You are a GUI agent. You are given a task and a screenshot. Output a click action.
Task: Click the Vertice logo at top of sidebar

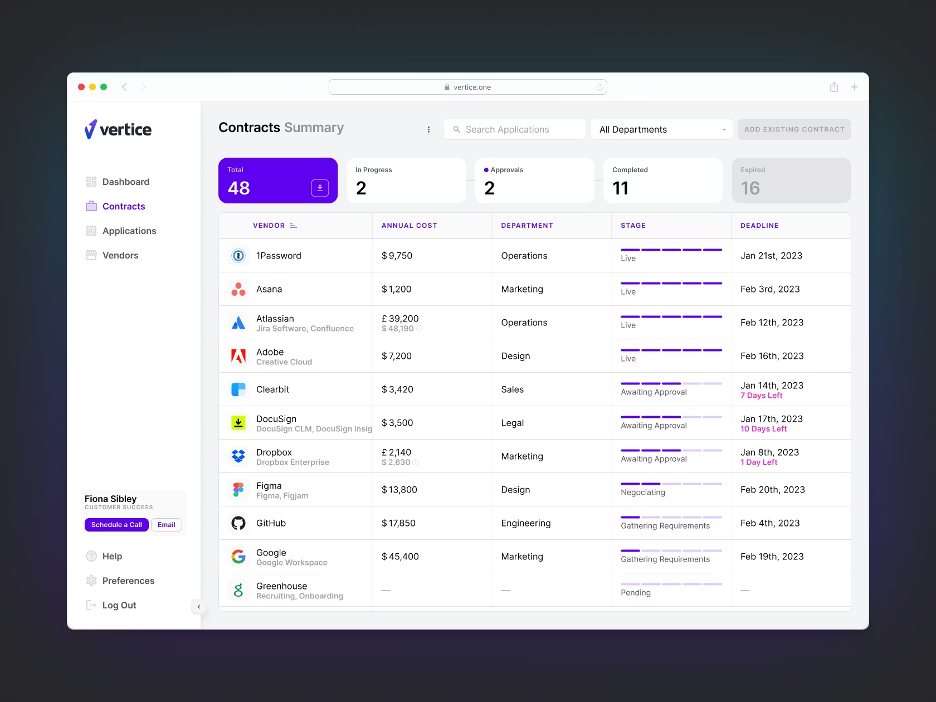(x=120, y=129)
